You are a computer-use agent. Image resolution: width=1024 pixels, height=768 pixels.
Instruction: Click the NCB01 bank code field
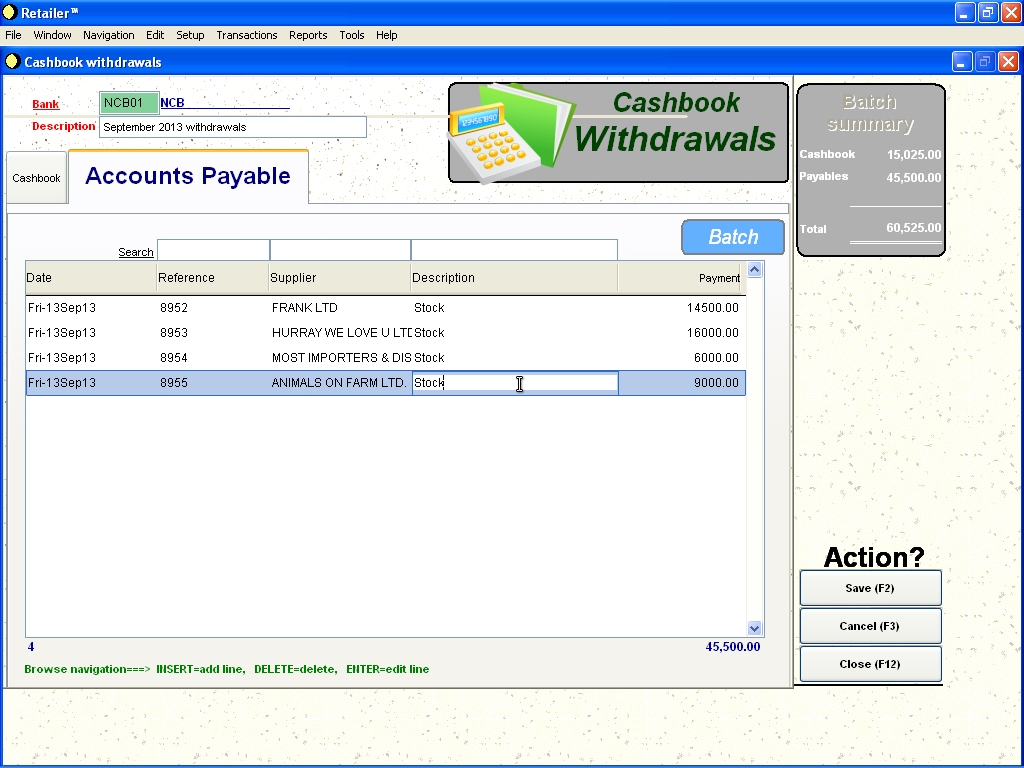tap(129, 103)
